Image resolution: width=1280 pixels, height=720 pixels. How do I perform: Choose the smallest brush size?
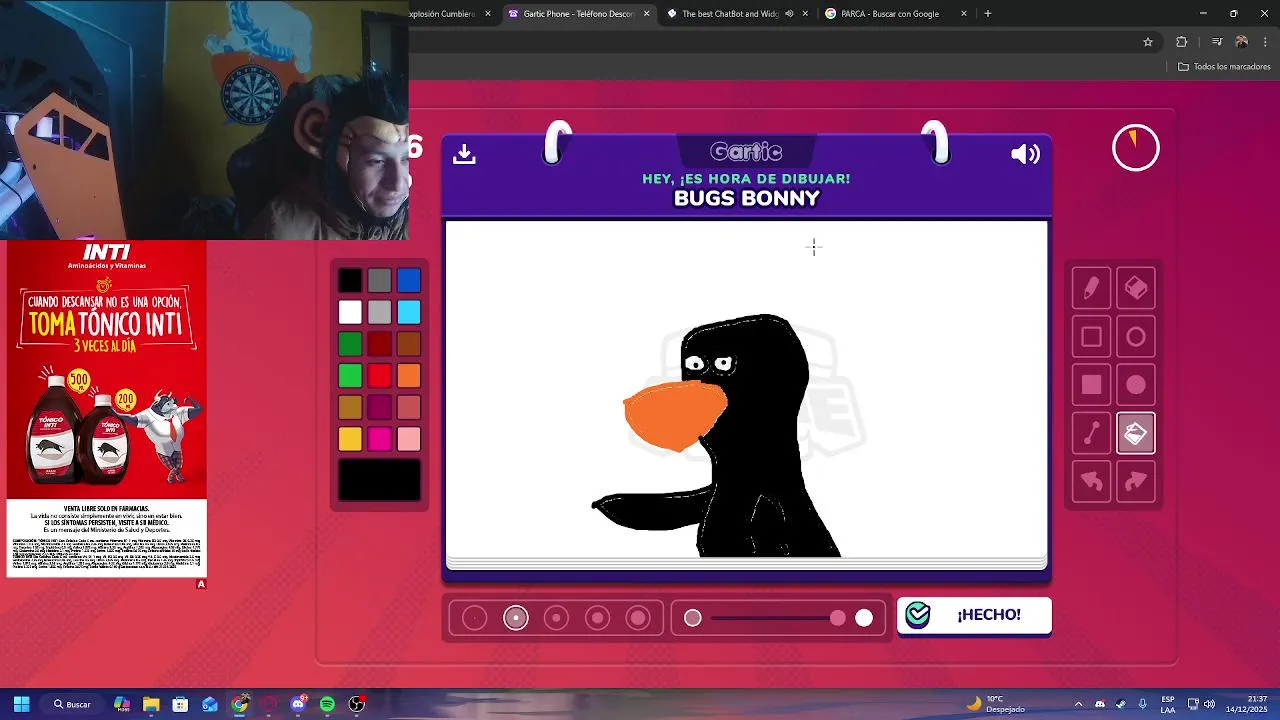(x=475, y=618)
